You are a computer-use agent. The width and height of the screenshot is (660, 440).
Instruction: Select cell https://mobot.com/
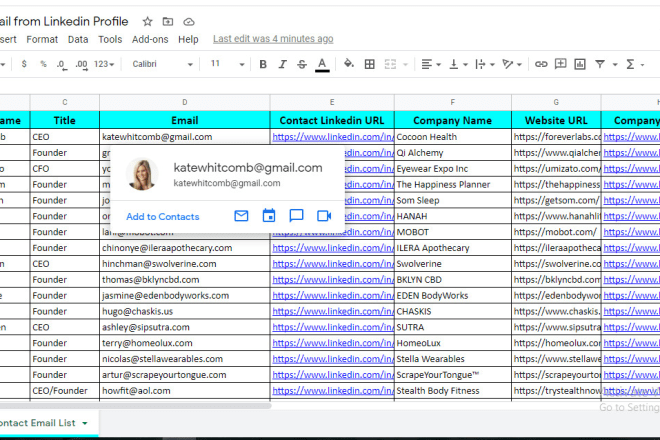(556, 232)
